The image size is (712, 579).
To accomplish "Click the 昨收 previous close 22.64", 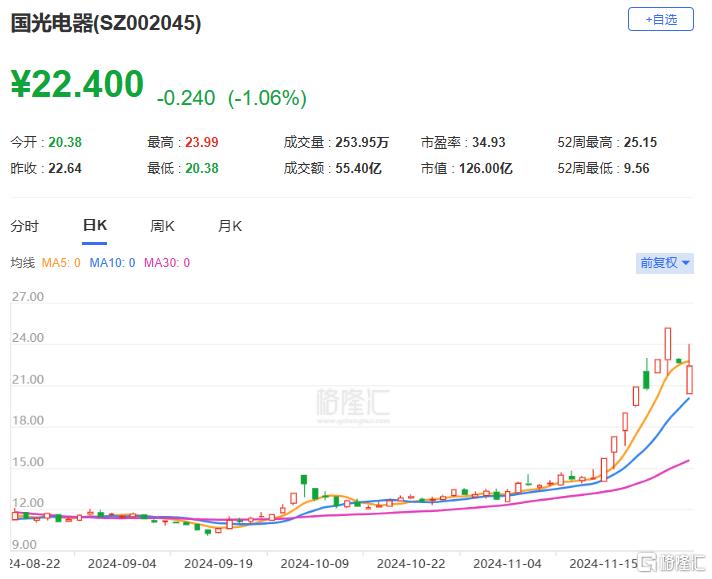I will click(x=65, y=168).
